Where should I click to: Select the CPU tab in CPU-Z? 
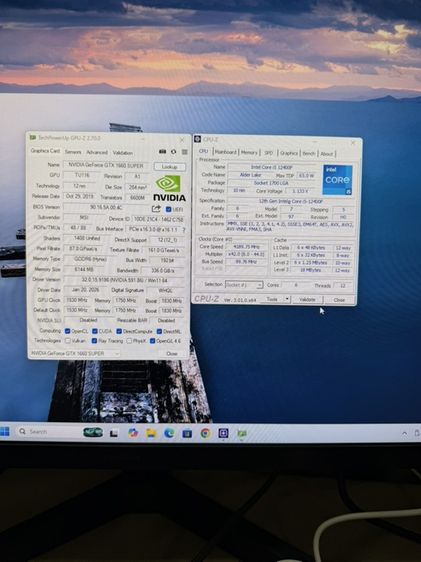coord(203,152)
